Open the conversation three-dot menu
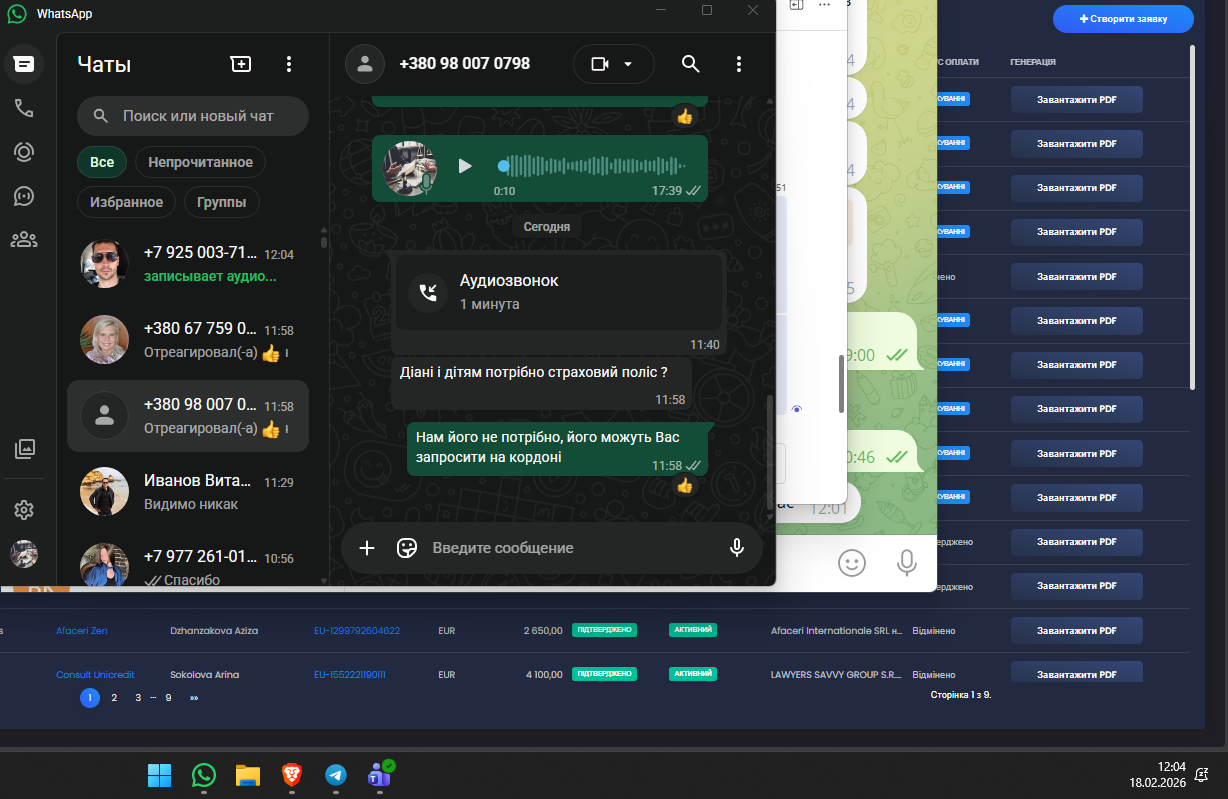Image resolution: width=1228 pixels, height=799 pixels. (x=739, y=64)
